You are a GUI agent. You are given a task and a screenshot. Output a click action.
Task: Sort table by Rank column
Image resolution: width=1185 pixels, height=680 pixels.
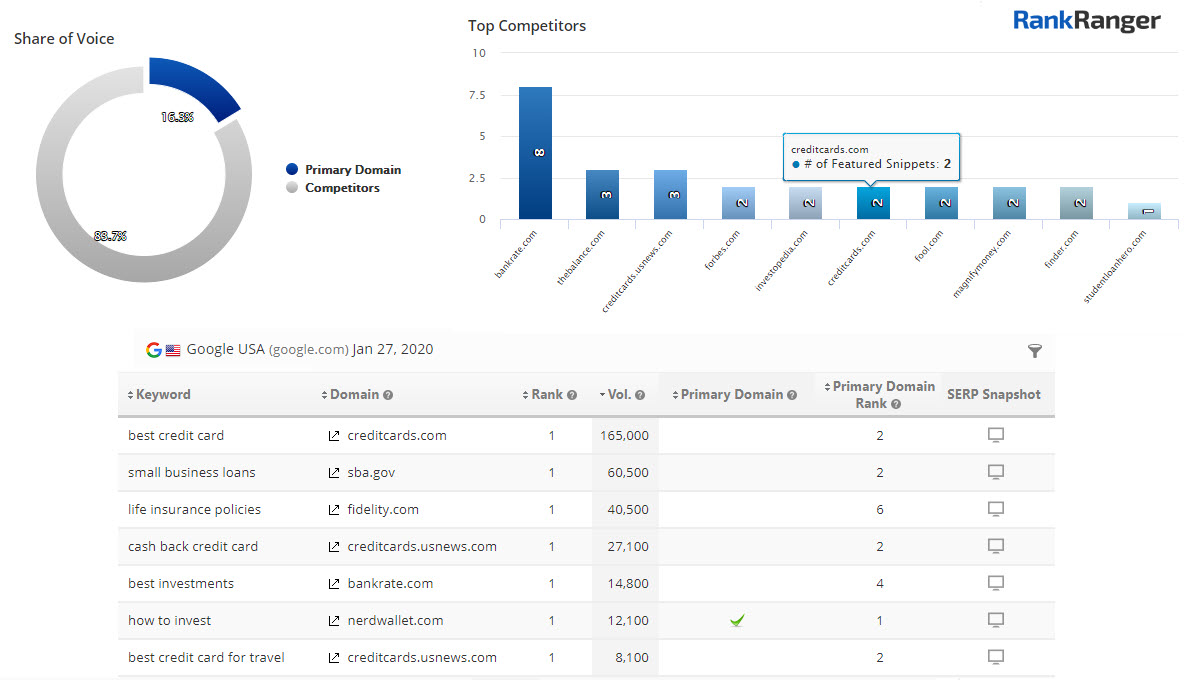pyautogui.click(x=547, y=395)
